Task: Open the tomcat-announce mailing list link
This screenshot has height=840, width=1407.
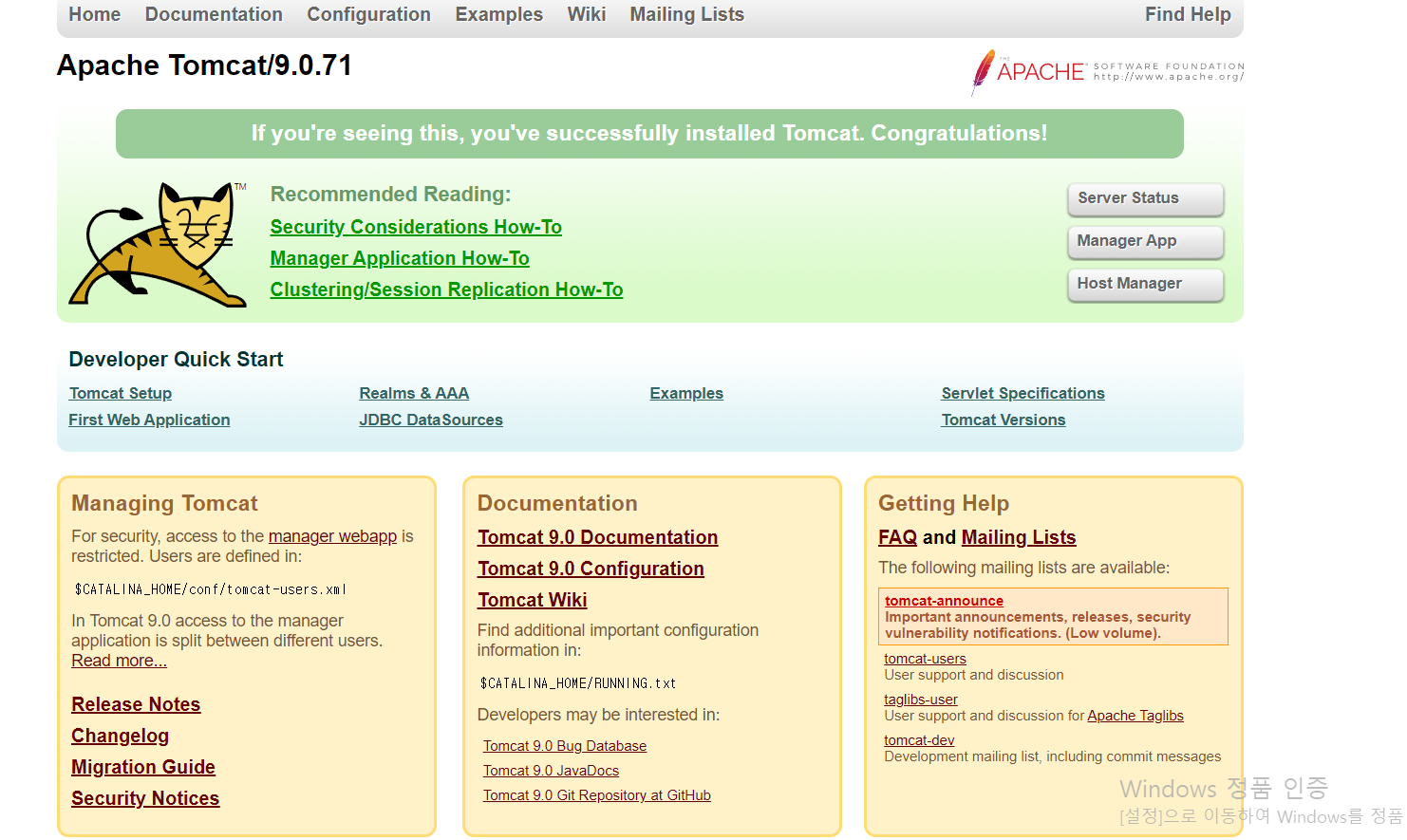Action: 944,601
